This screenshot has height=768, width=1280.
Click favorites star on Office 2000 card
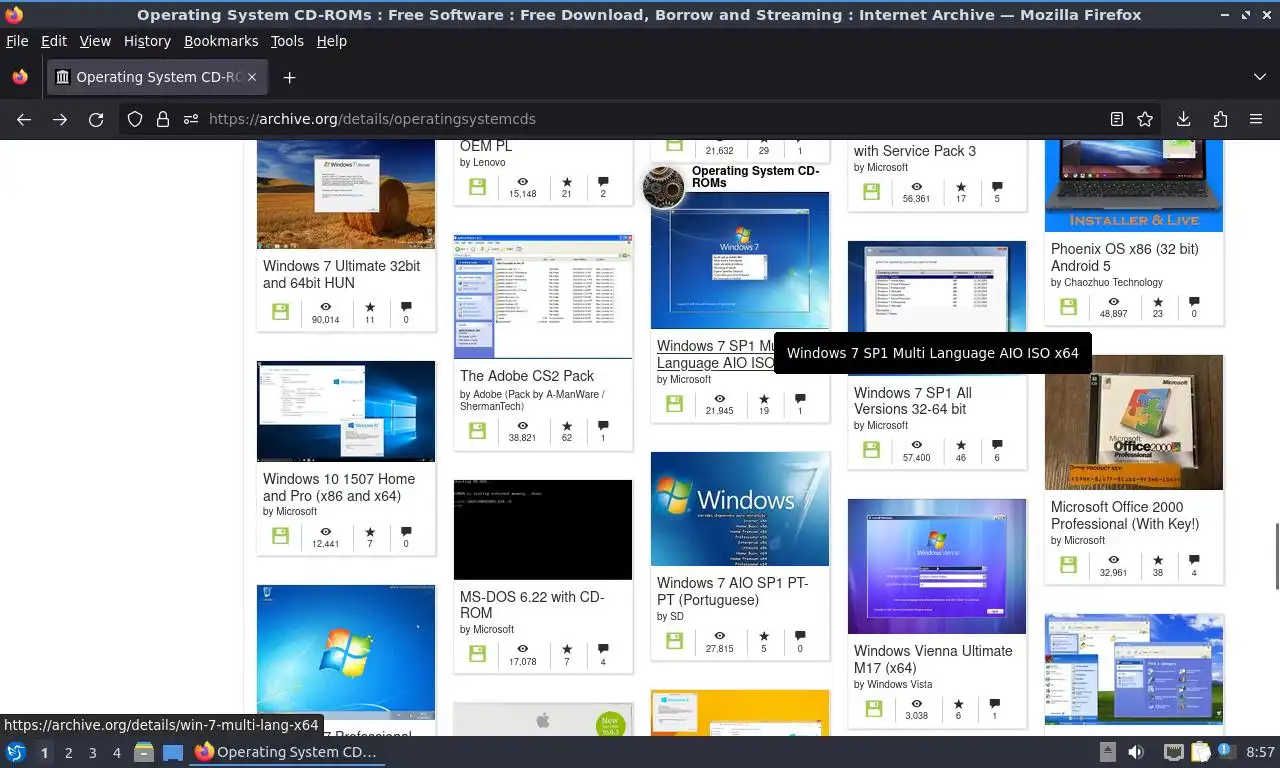pyautogui.click(x=1158, y=560)
